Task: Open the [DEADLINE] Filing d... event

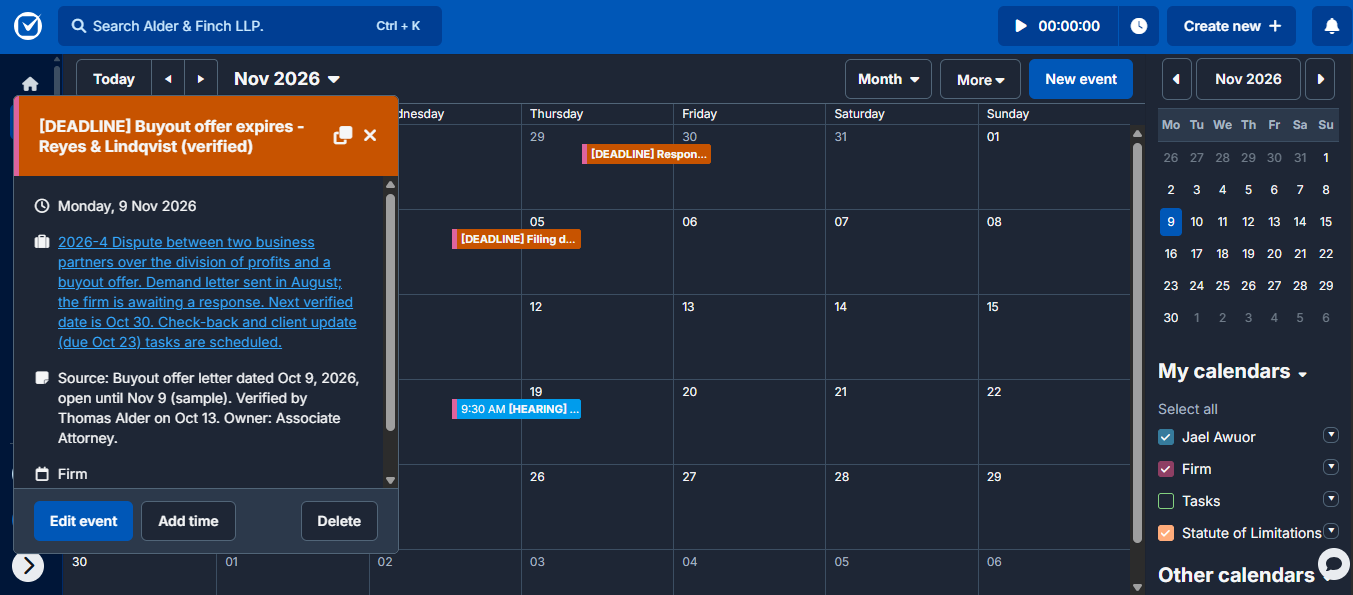Action: click(516, 239)
